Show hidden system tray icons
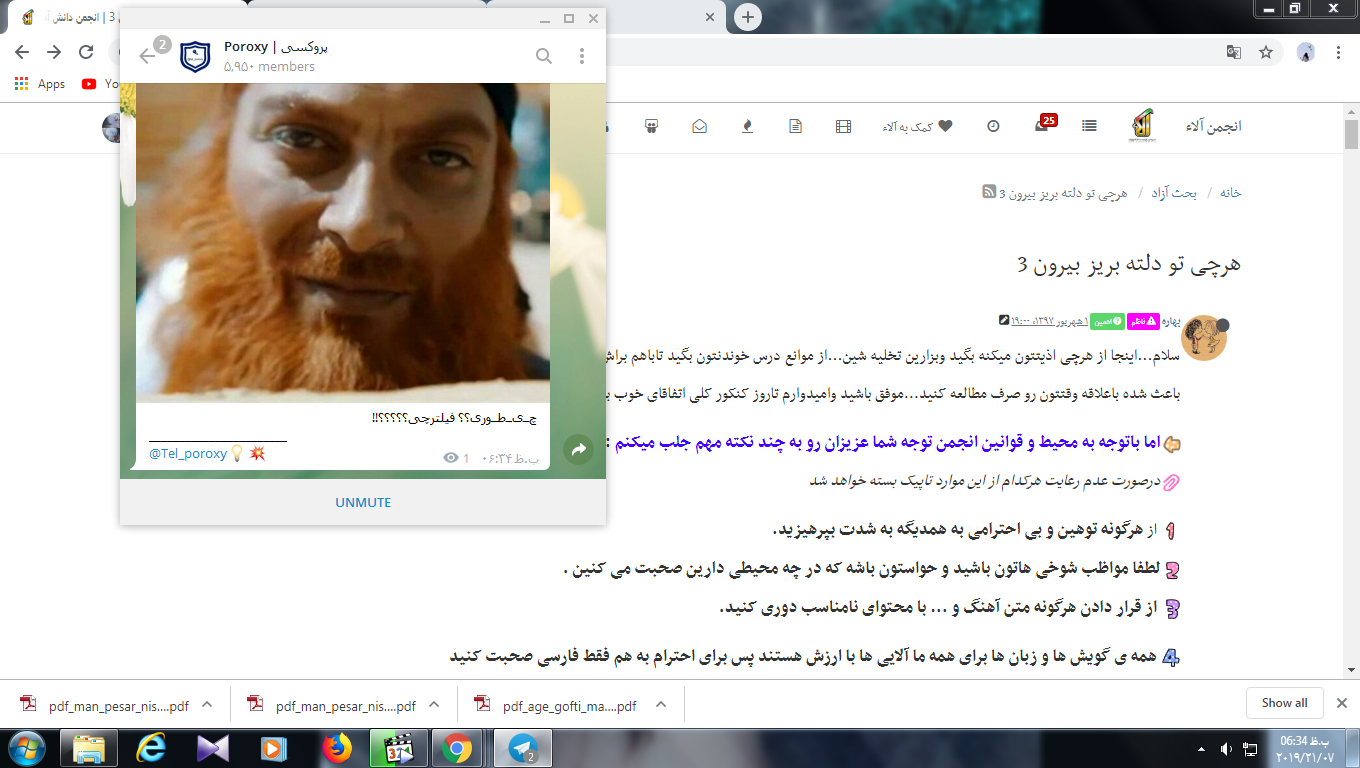The image size is (1360, 768). pyautogui.click(x=1203, y=749)
